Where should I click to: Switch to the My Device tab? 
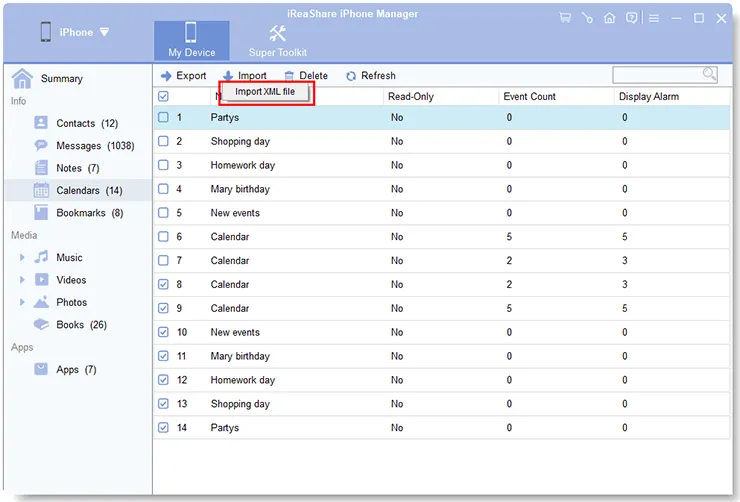point(192,41)
